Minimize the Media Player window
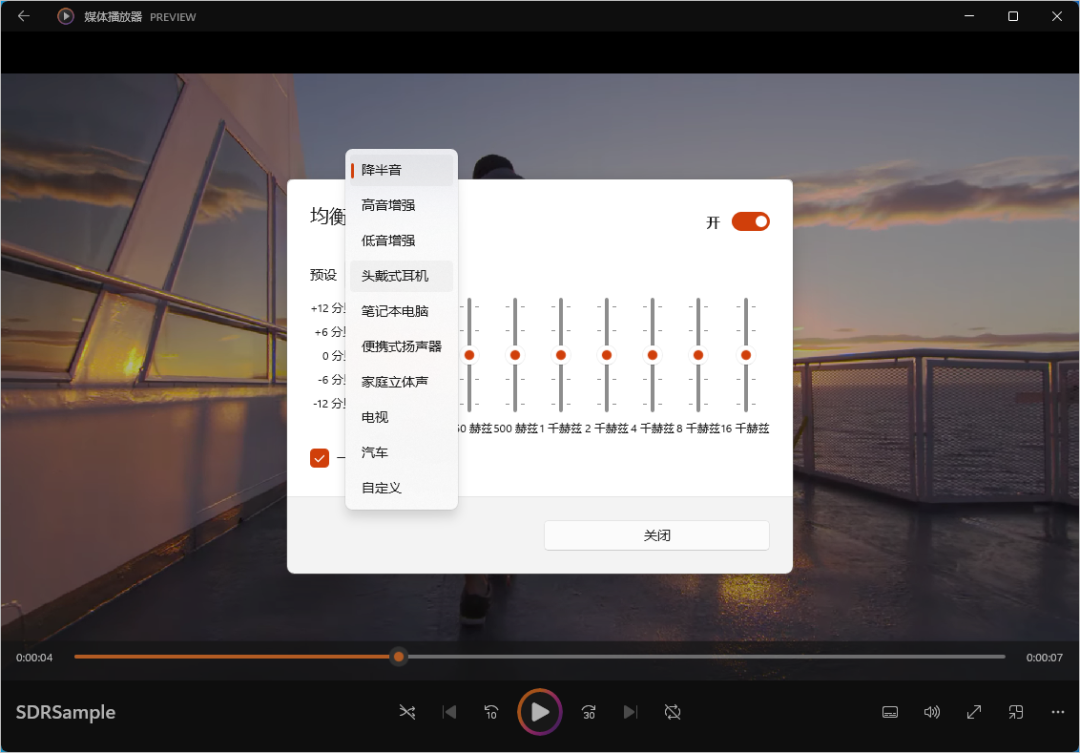The width and height of the screenshot is (1080, 753). (969, 16)
